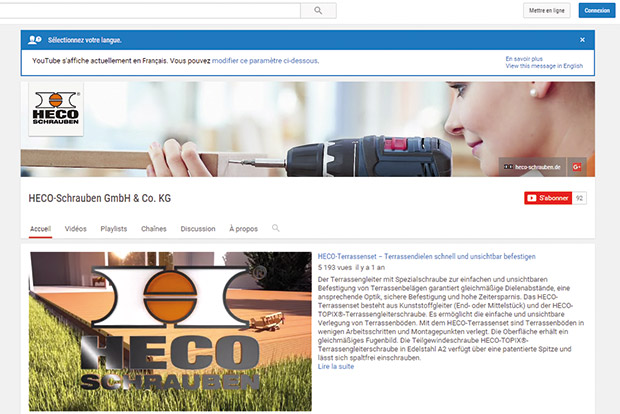Close the language selection banner
This screenshot has width=620, height=414.
tap(582, 40)
